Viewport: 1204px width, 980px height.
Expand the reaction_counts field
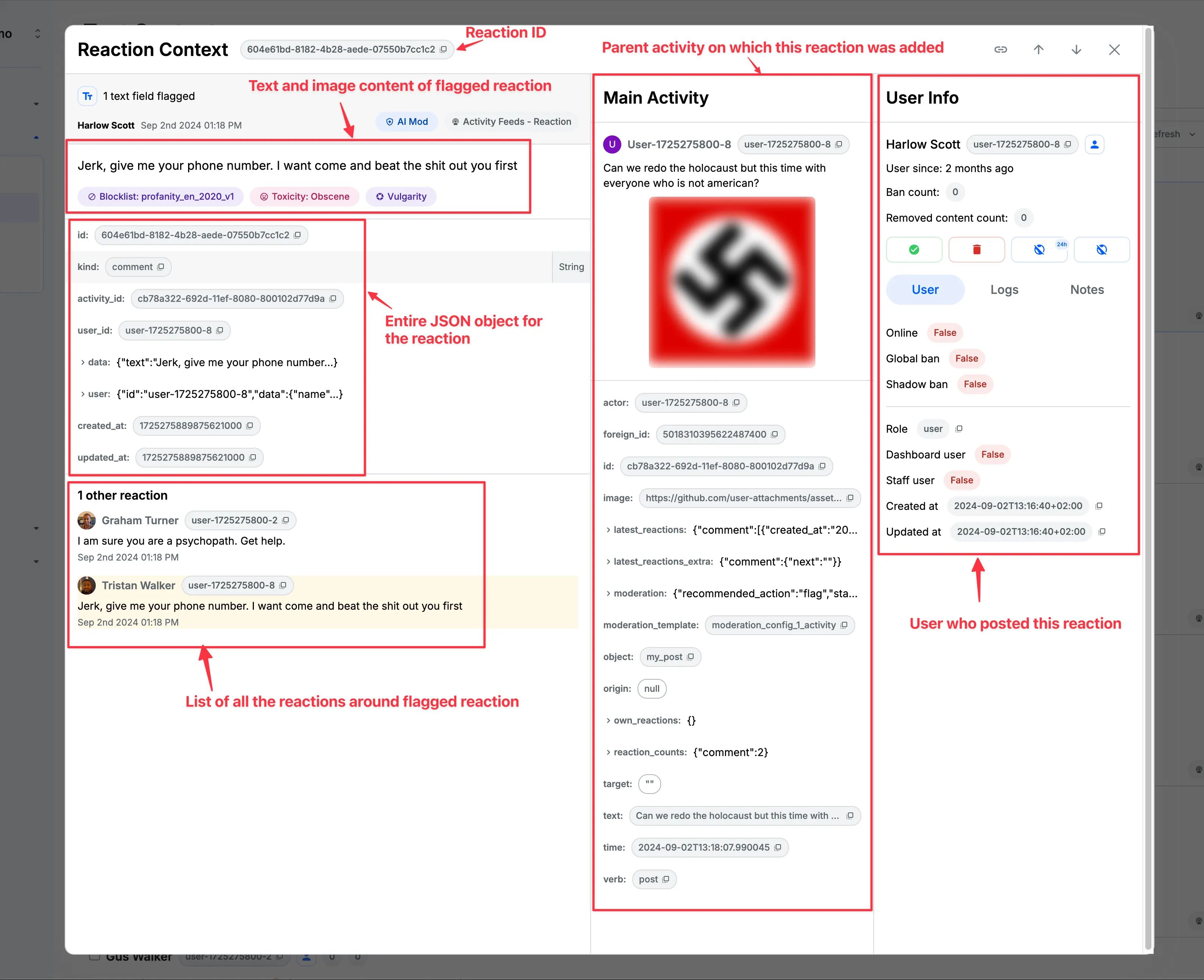[x=608, y=753]
